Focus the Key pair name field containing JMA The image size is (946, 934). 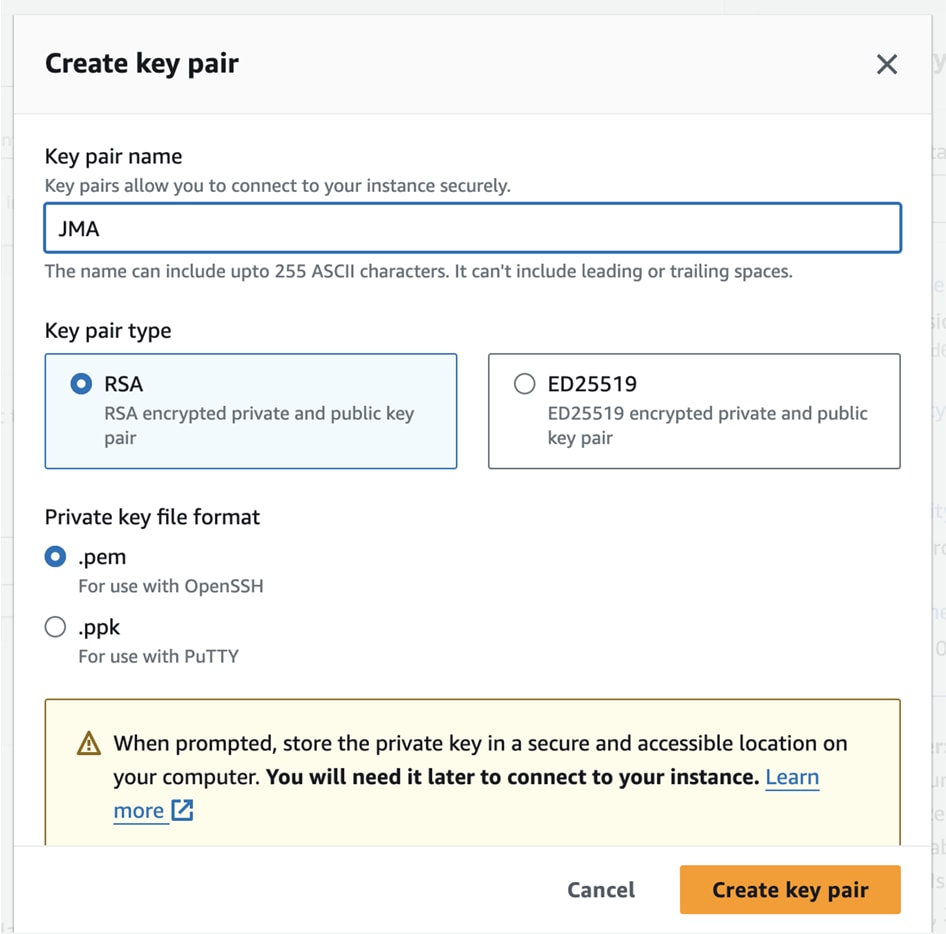pos(472,228)
